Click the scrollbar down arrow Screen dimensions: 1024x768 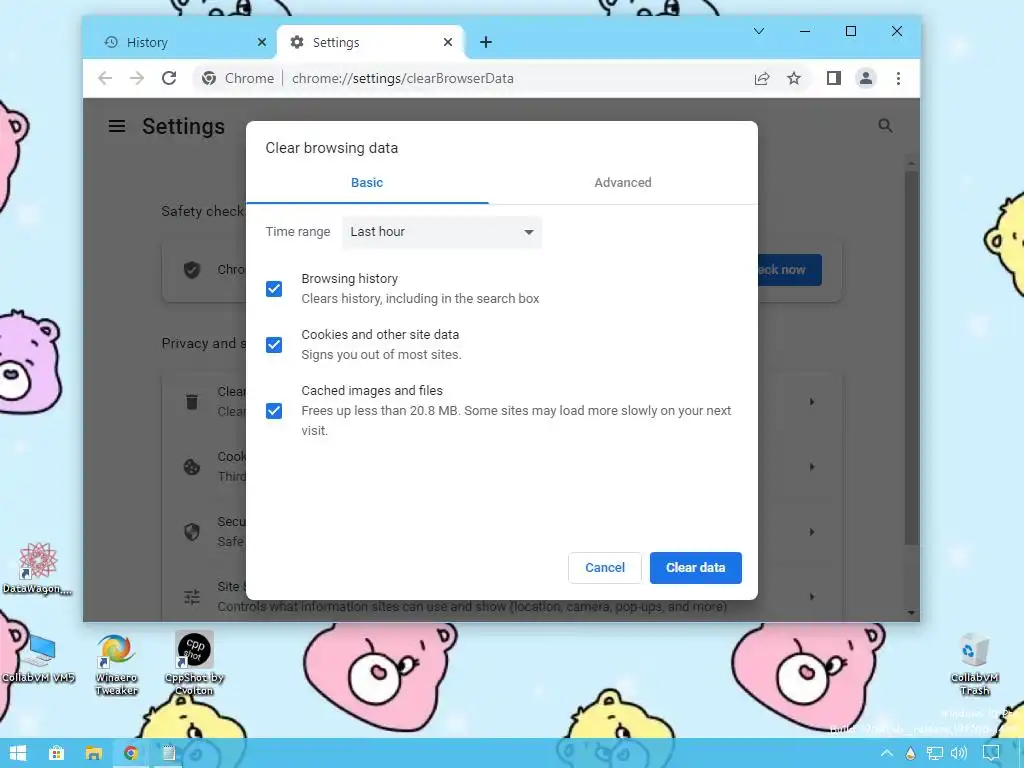[912, 613]
